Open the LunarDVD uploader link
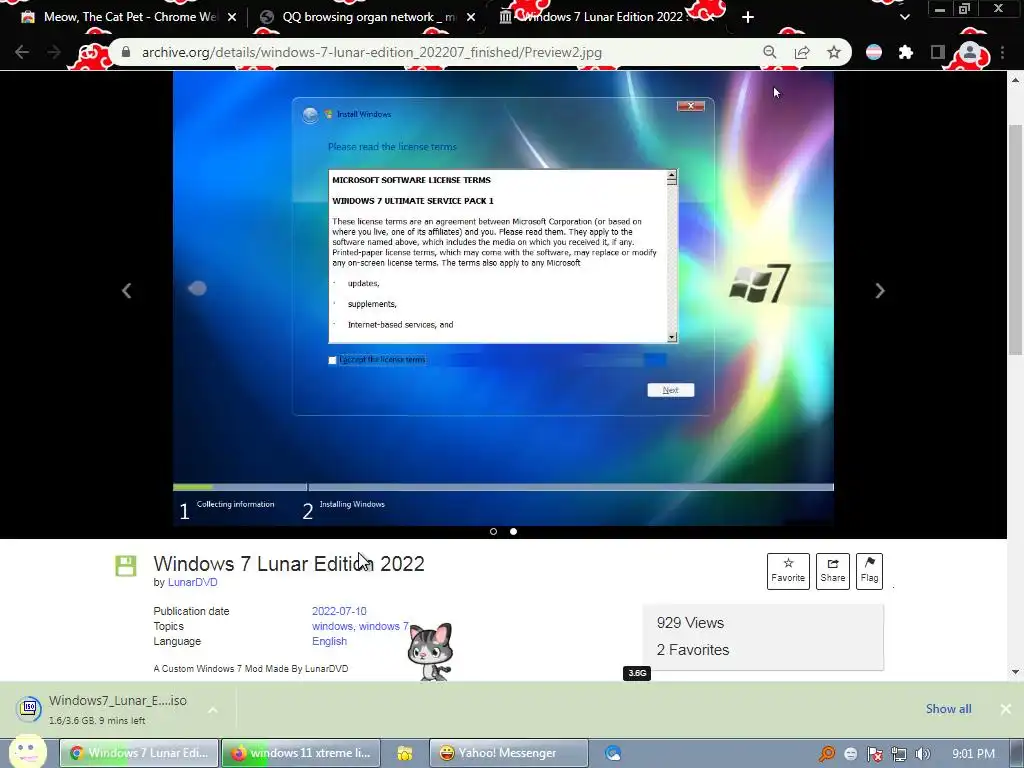Viewport: 1024px width, 768px height. click(193, 583)
